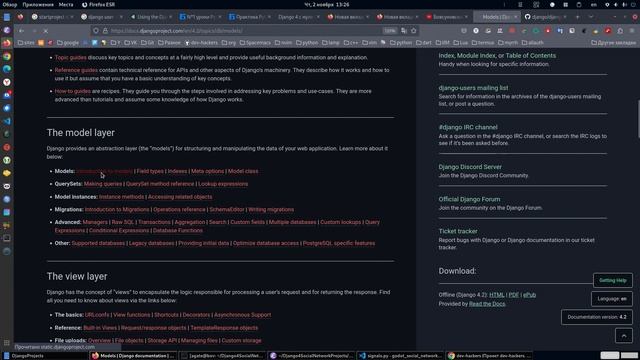The width and height of the screenshot is (640, 360).
Task: Click 'Обзор' activities in top bar
Action: (x=10, y=4)
